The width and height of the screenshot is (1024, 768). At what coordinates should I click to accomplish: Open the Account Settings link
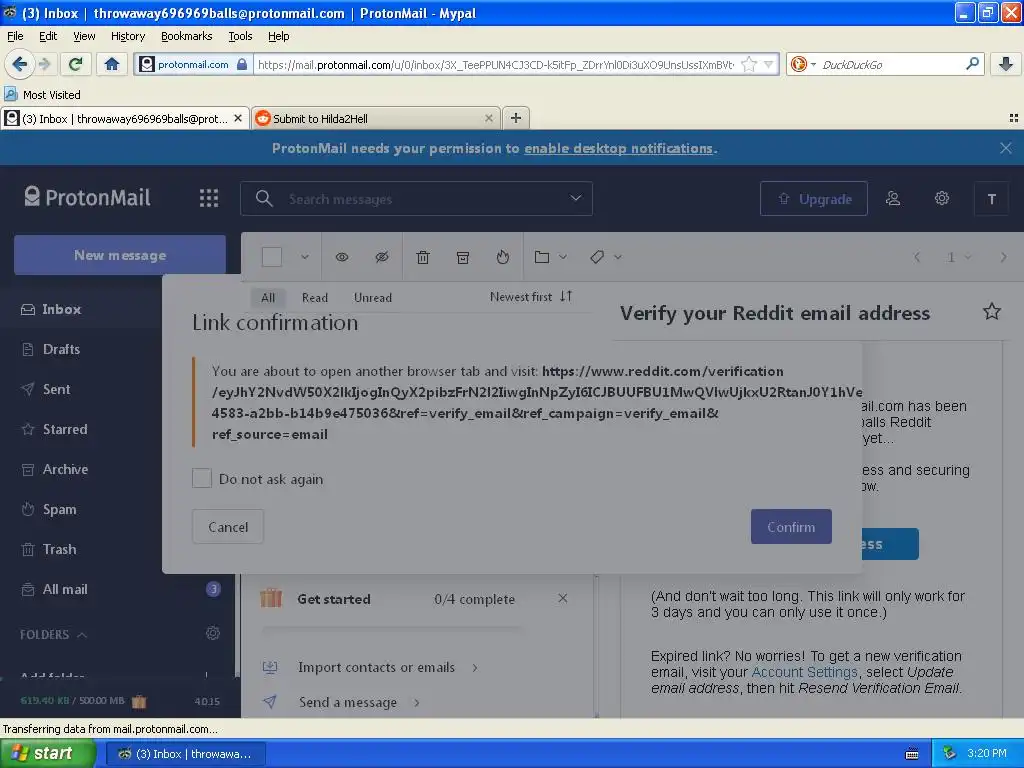pyautogui.click(x=804, y=671)
